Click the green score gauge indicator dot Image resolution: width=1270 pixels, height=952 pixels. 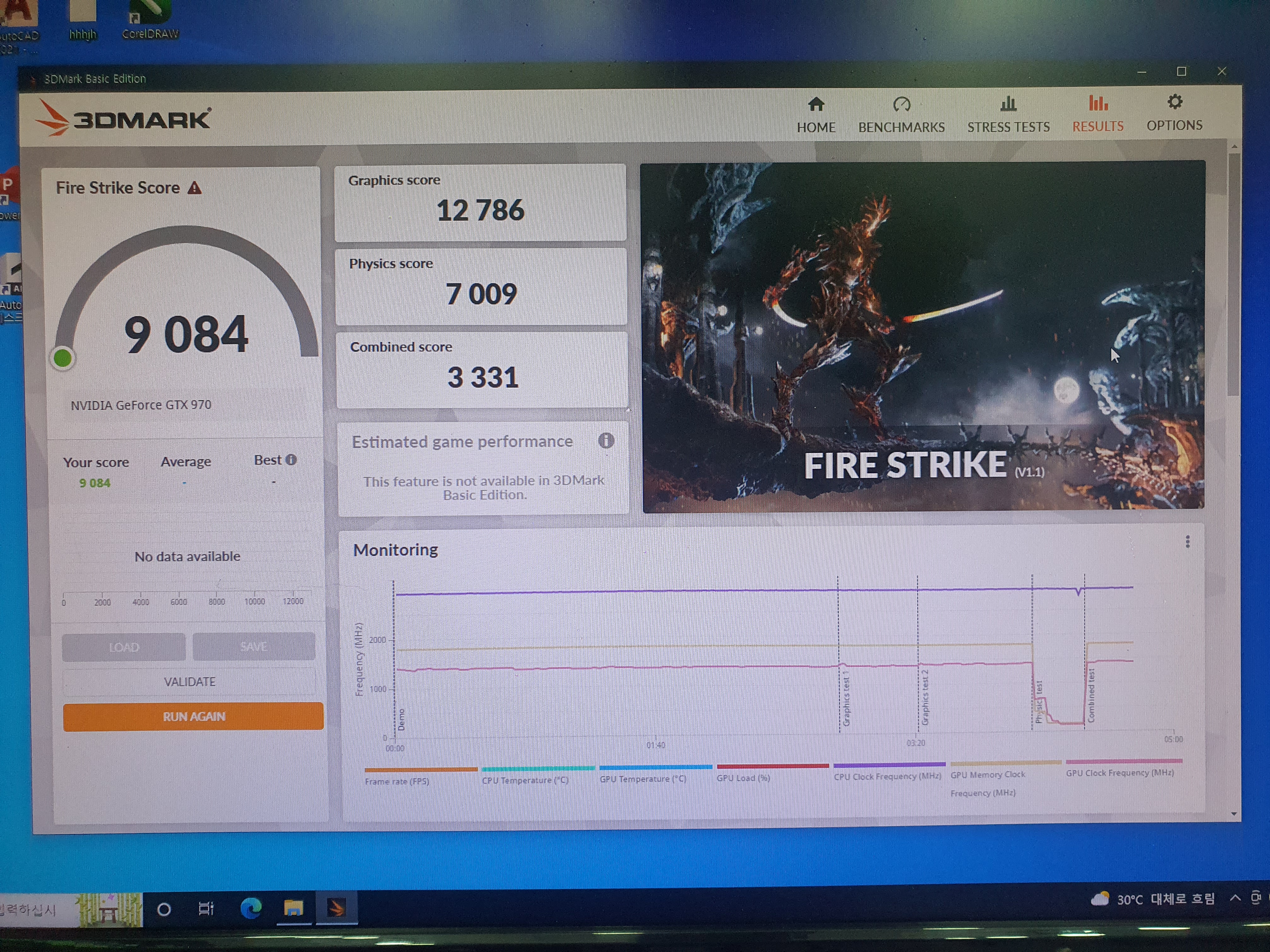click(63, 358)
